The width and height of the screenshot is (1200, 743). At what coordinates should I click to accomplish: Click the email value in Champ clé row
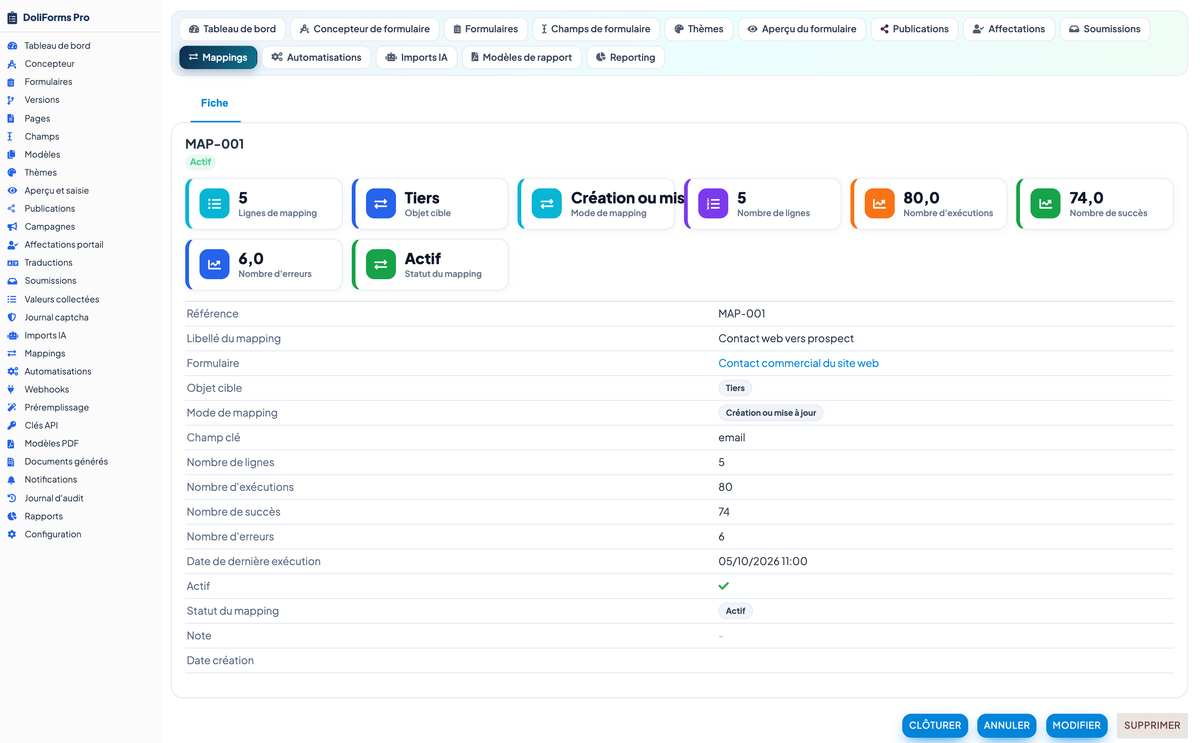click(x=732, y=438)
